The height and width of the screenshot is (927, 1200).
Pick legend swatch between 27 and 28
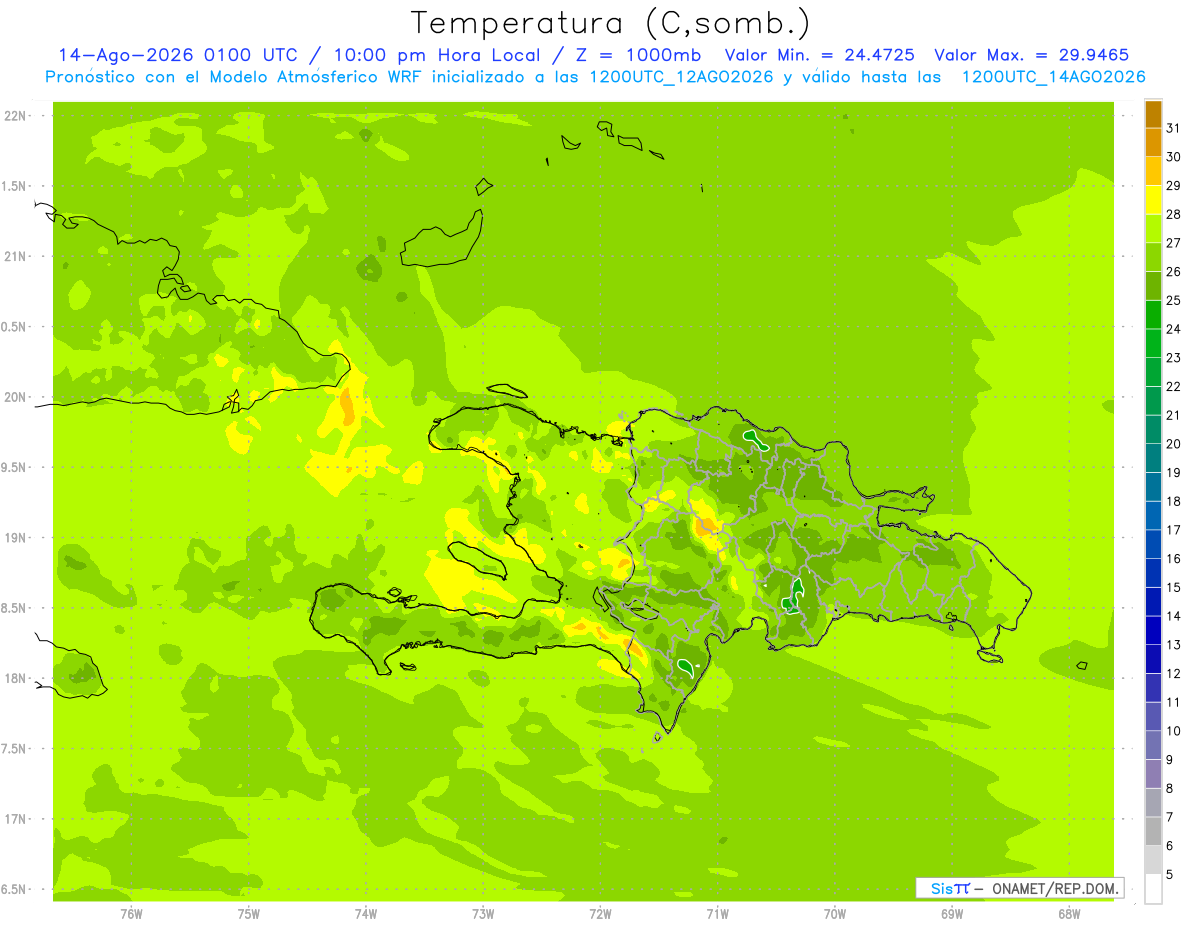coord(1153,228)
